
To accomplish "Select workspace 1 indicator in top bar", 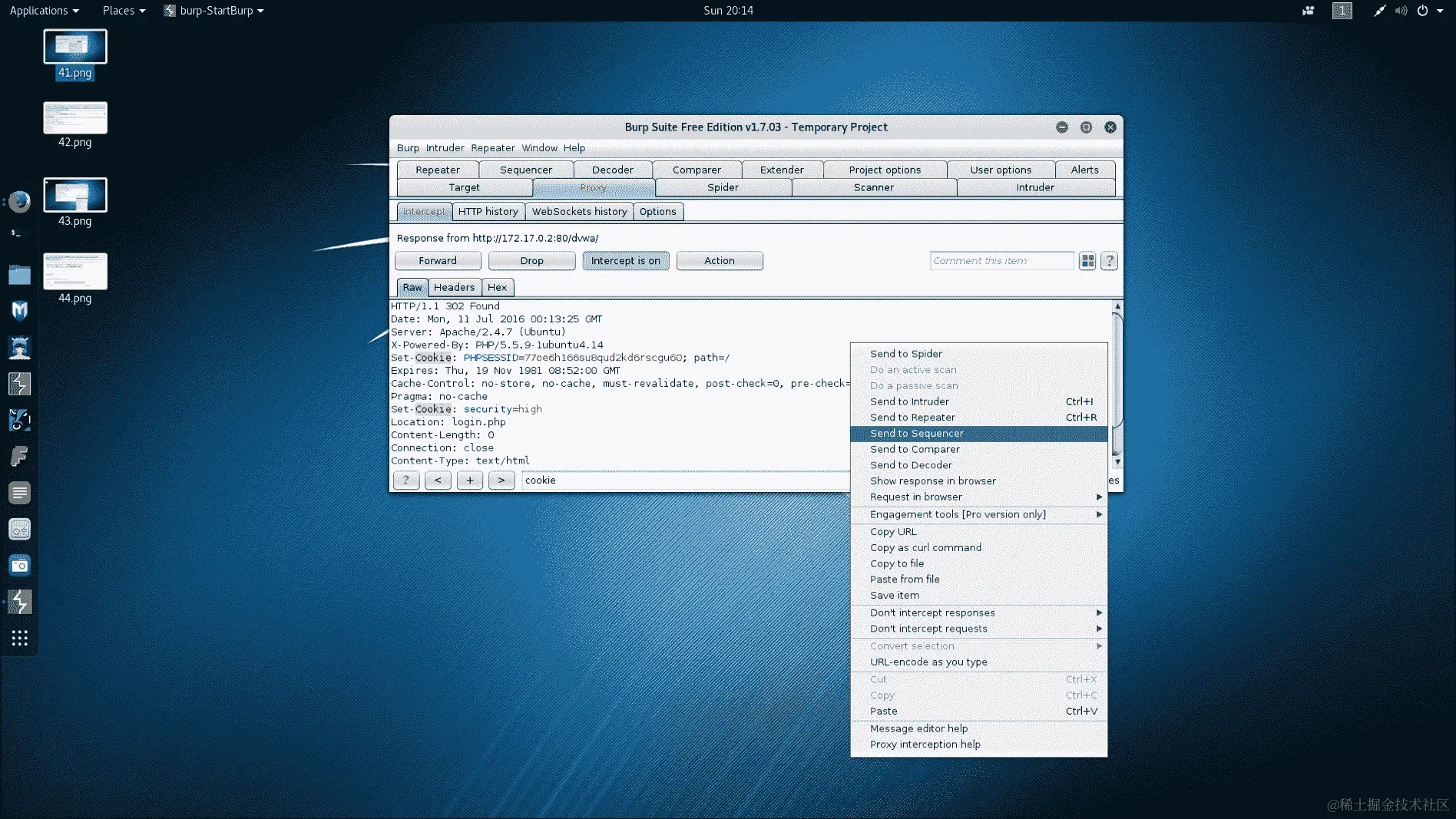I will click(1342, 11).
